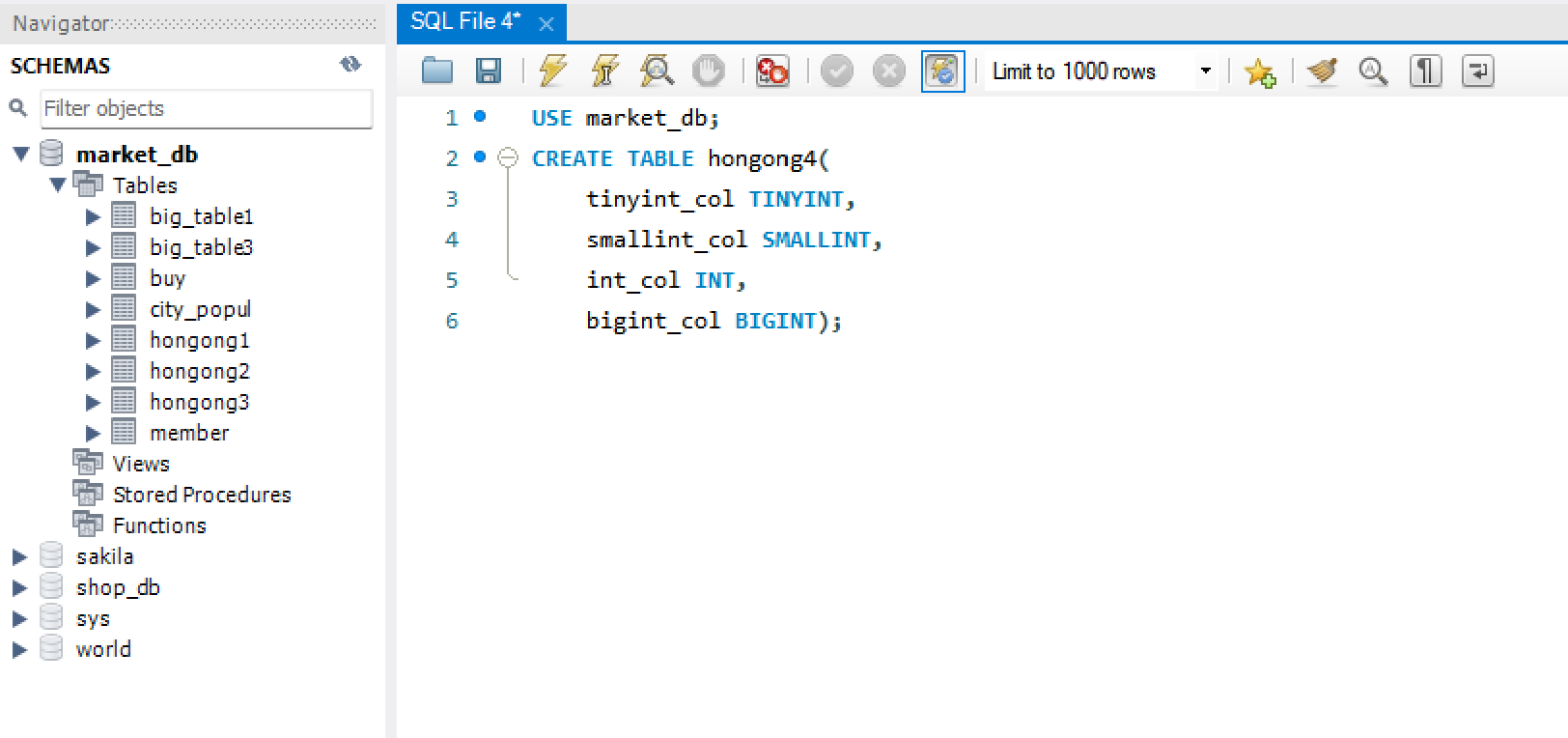This screenshot has height=738, width=1568.
Task: Execute the statement under the cursor icon
Action: click(x=604, y=71)
